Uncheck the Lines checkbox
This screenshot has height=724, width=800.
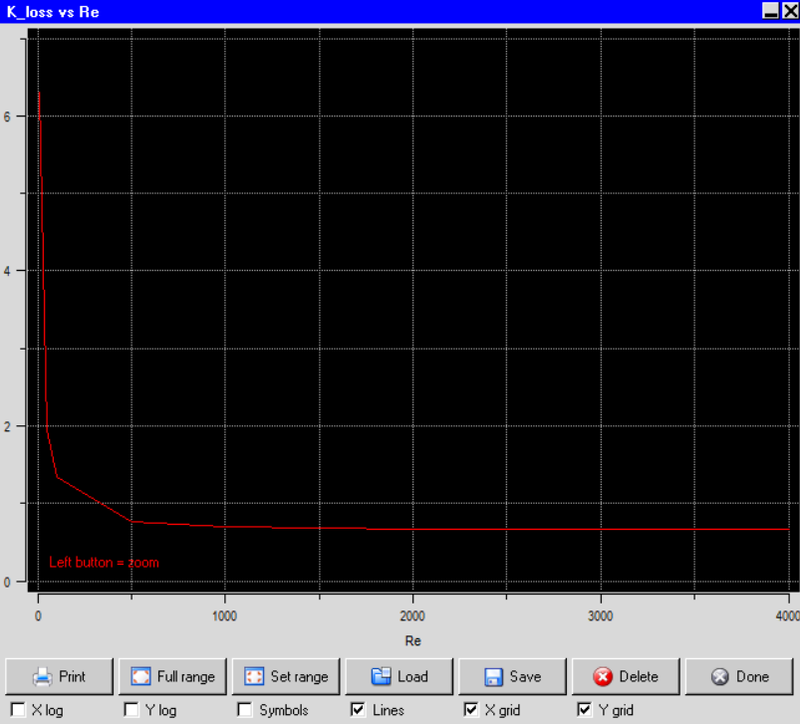click(358, 710)
